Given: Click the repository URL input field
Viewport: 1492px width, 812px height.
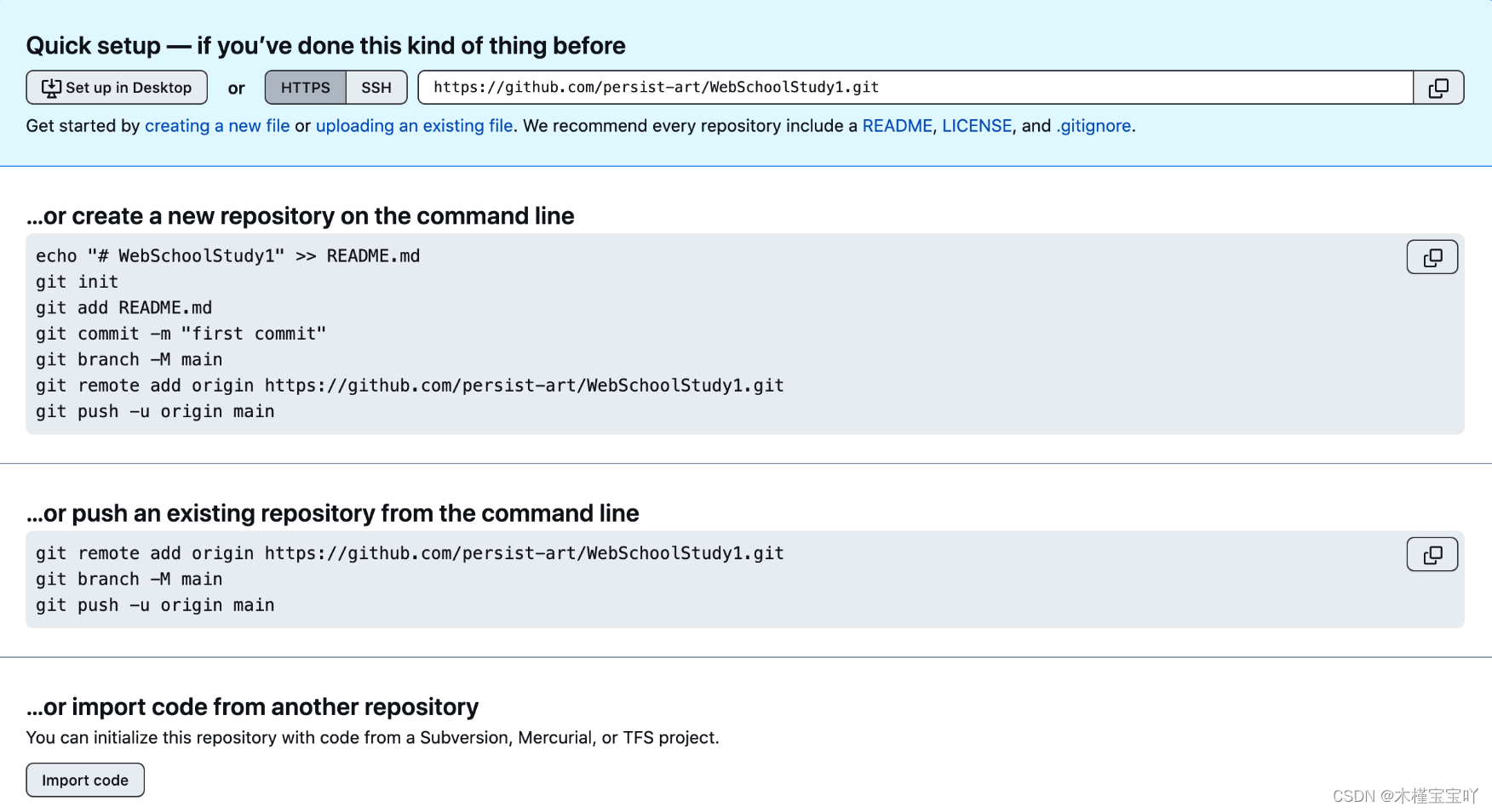Looking at the screenshot, I should (915, 88).
